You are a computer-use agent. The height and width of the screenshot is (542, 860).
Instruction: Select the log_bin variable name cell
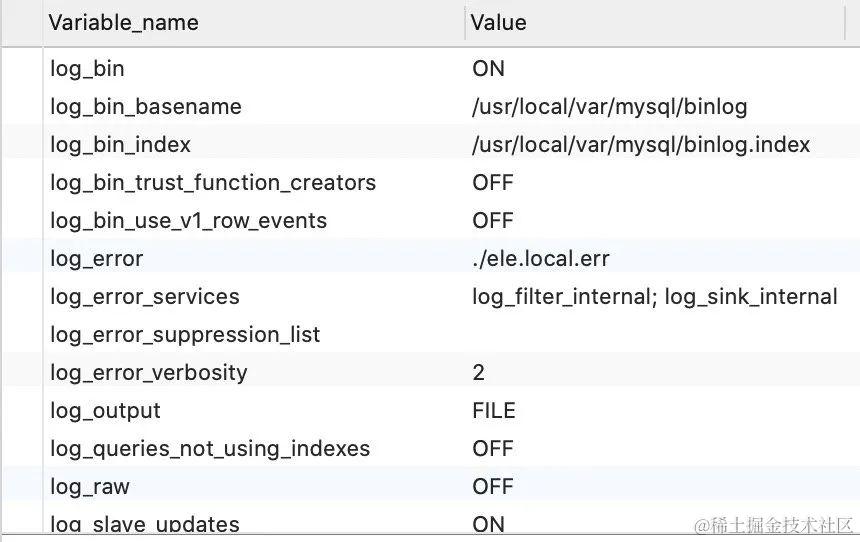coord(88,69)
